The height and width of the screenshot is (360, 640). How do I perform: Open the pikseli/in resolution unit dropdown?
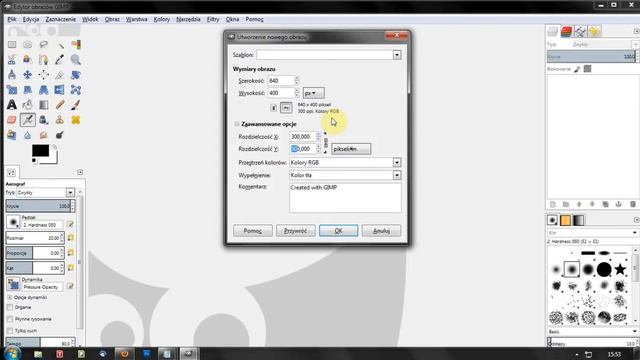351,149
